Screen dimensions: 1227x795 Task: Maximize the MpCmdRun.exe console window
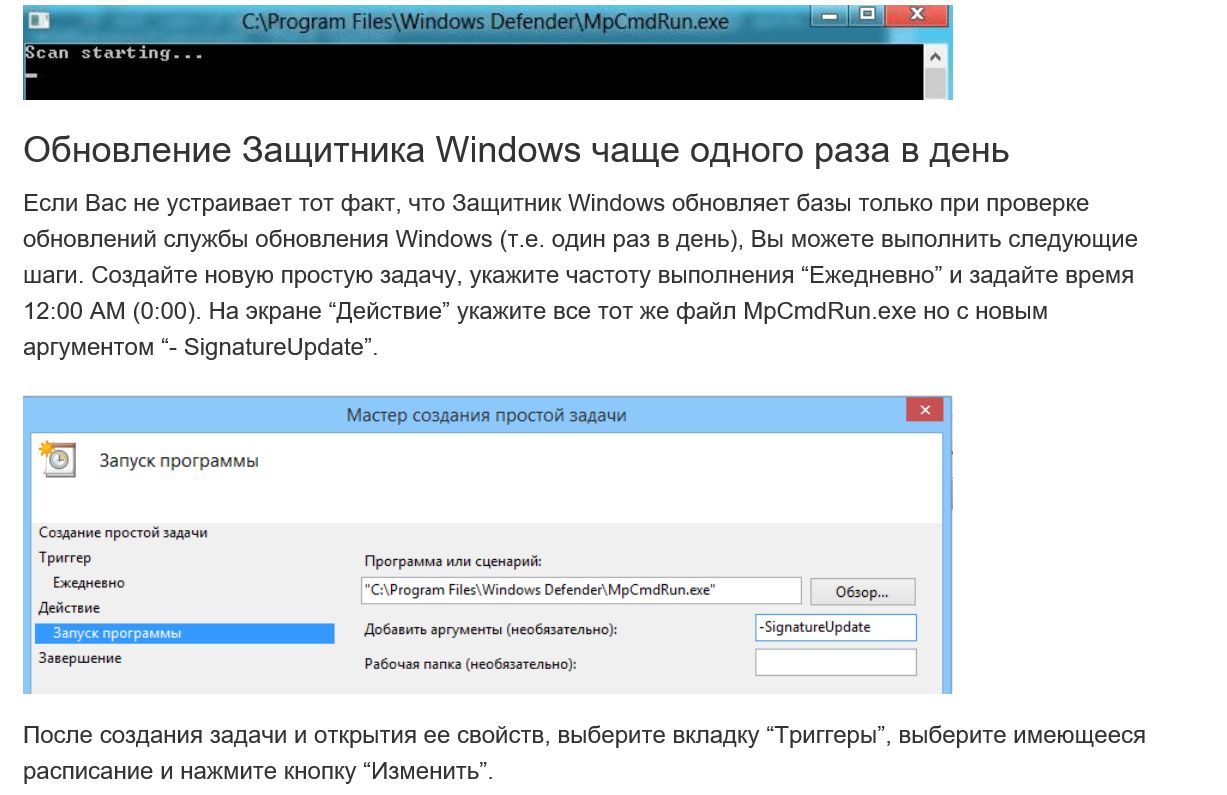867,17
